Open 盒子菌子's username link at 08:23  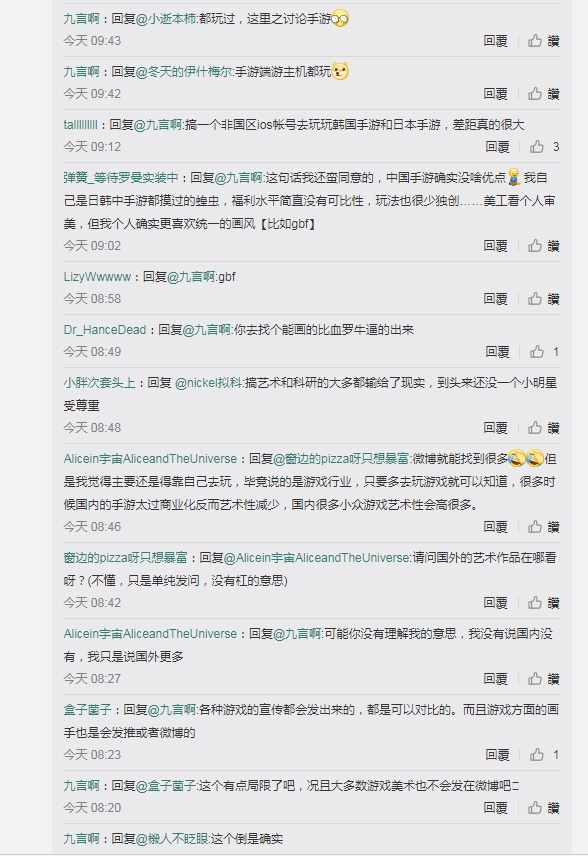[87, 710]
